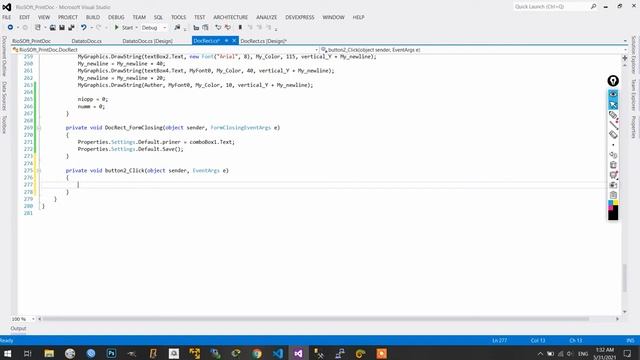Click the comment out lines toolbar icon
Screen dimensions: 640x360
click(218, 27)
